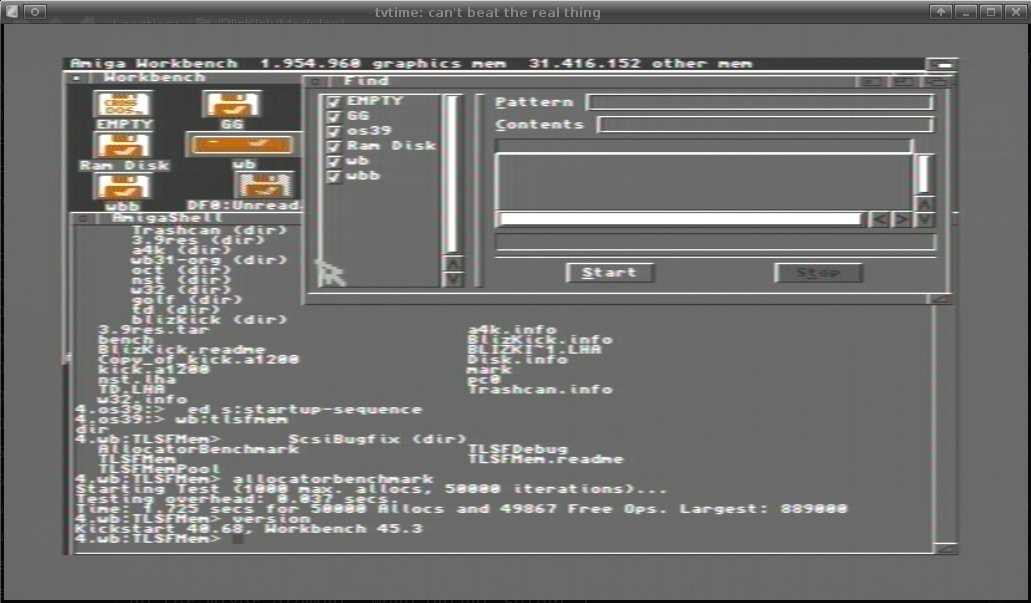Screen dimensions: 1031x603
Task: Click results scroll-right arrow
Action: (x=901, y=220)
